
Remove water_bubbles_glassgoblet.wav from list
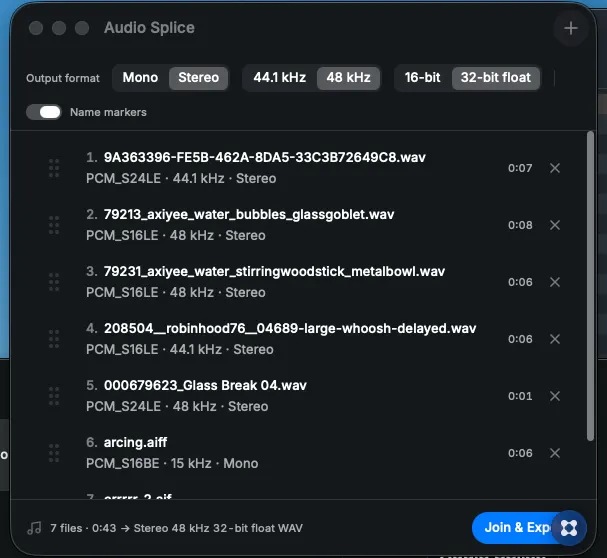pyautogui.click(x=555, y=225)
